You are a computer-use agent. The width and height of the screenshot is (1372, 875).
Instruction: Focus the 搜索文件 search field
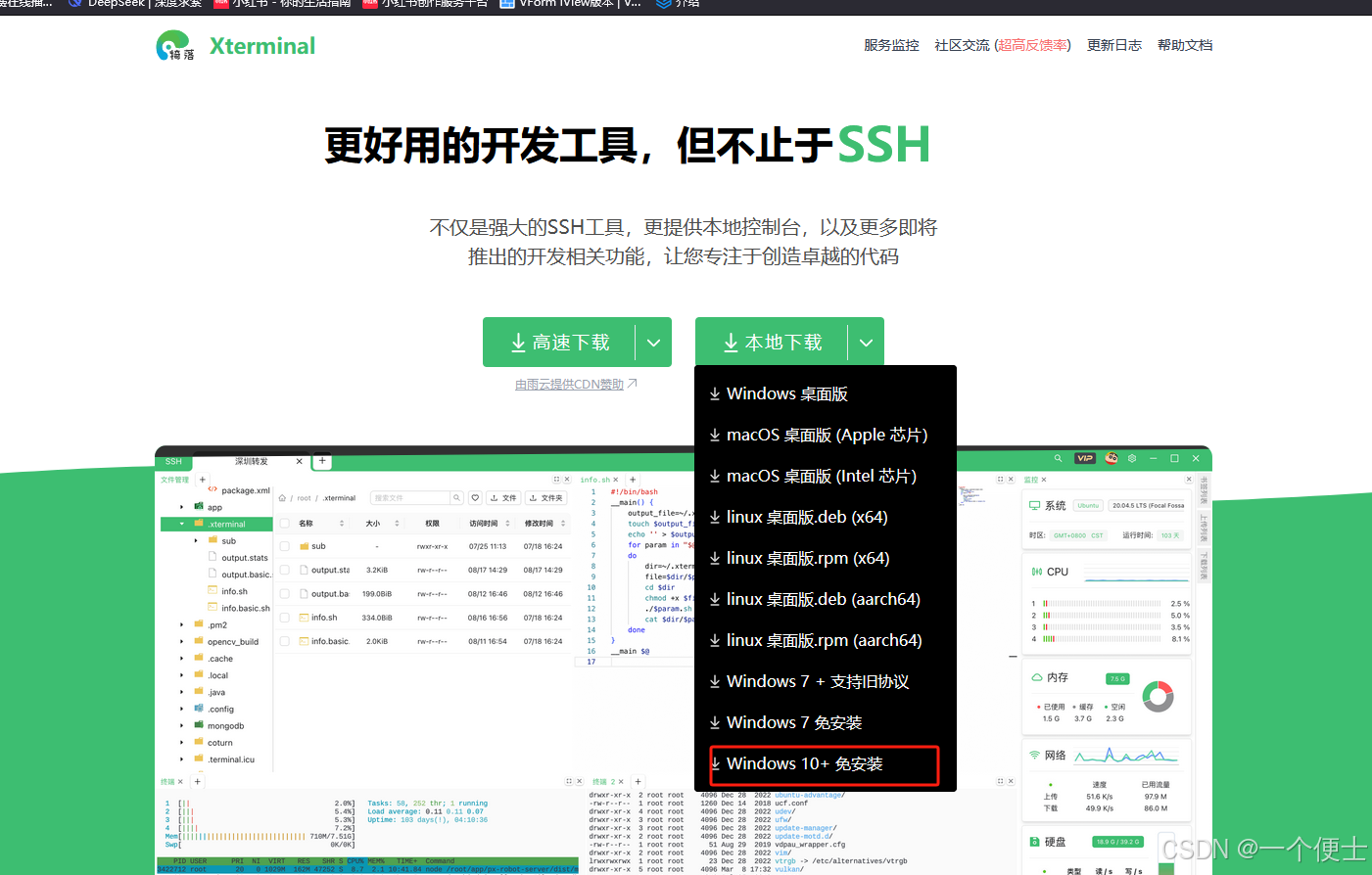410,498
